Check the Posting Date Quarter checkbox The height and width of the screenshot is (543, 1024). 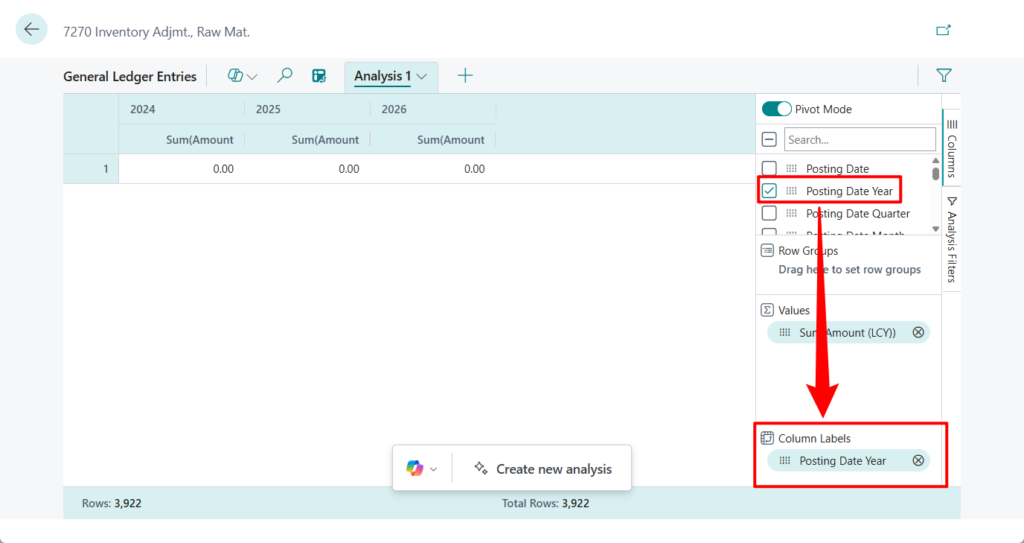769,213
